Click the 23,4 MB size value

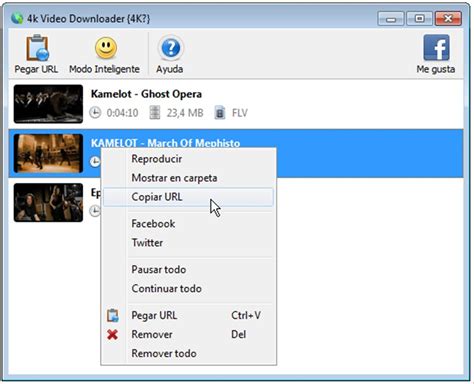point(185,113)
